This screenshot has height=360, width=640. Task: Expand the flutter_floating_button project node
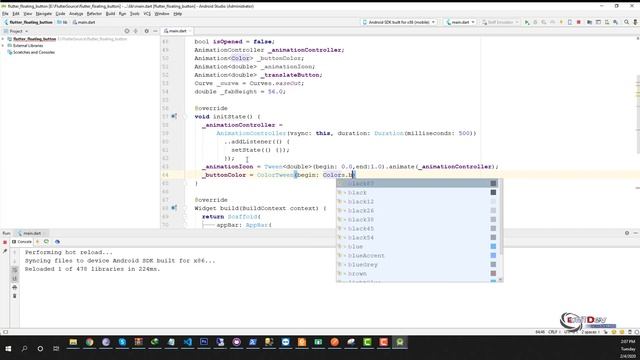(x=3, y=39)
